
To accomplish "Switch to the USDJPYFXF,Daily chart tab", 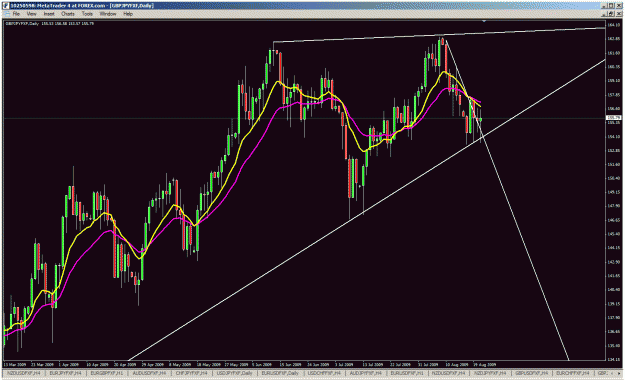I will (x=234, y=373).
